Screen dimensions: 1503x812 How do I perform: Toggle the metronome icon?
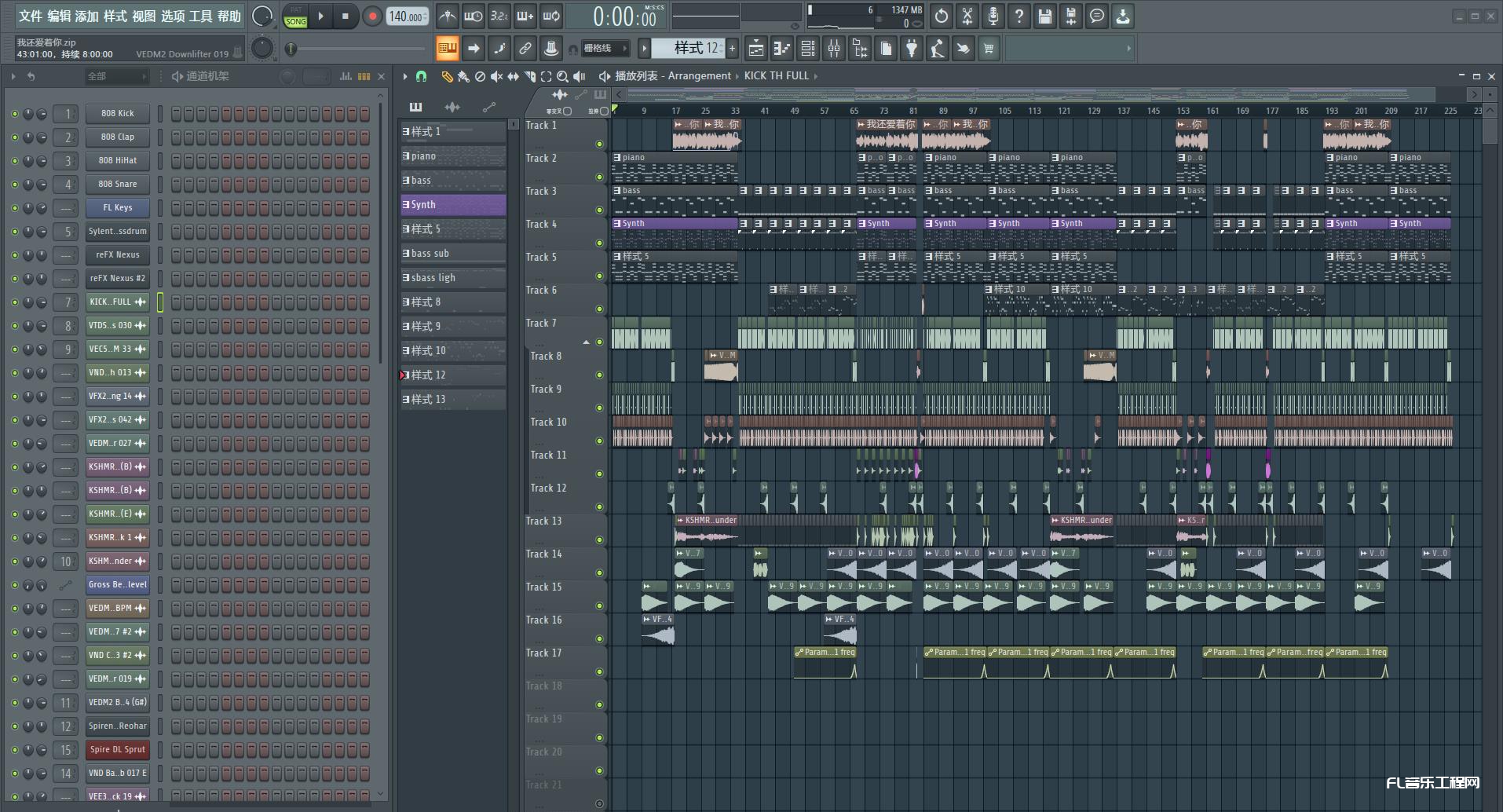448,16
